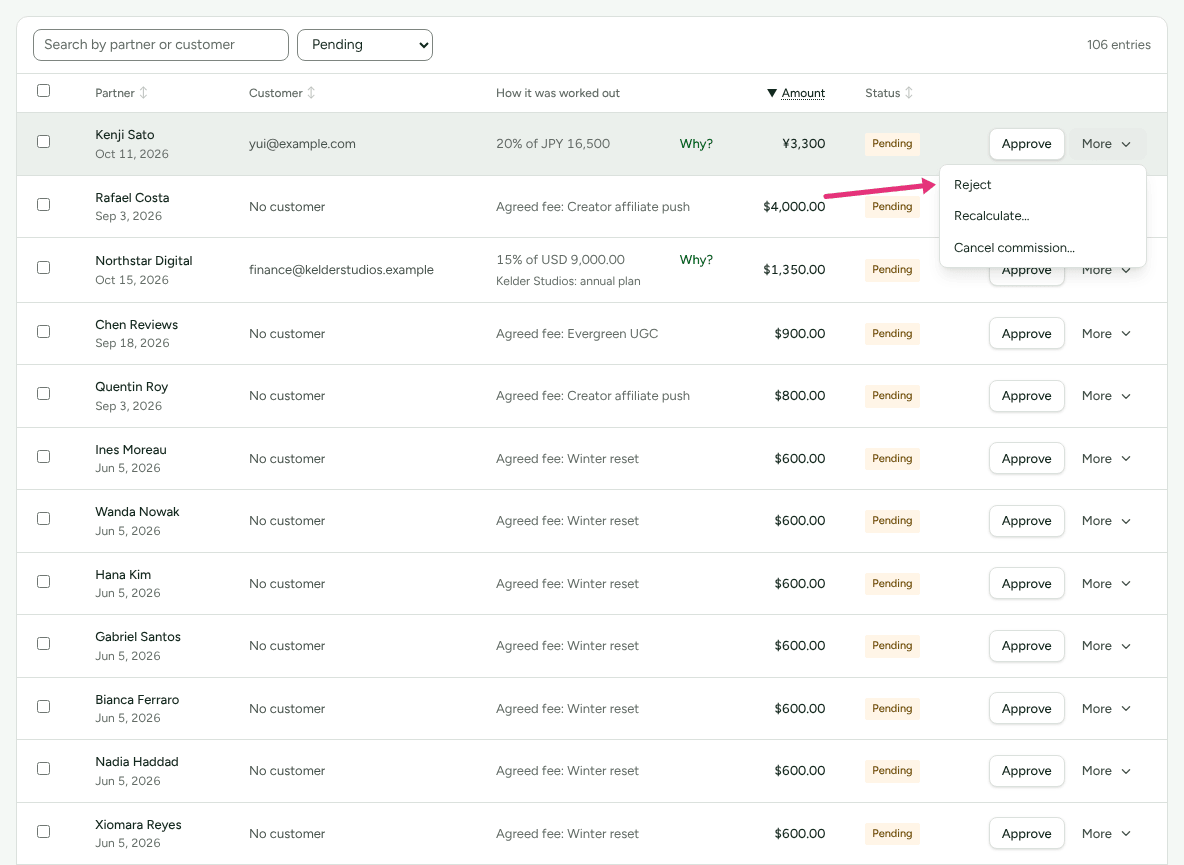
Task: Approve Gabriel Santos's commission
Action: 1026,646
